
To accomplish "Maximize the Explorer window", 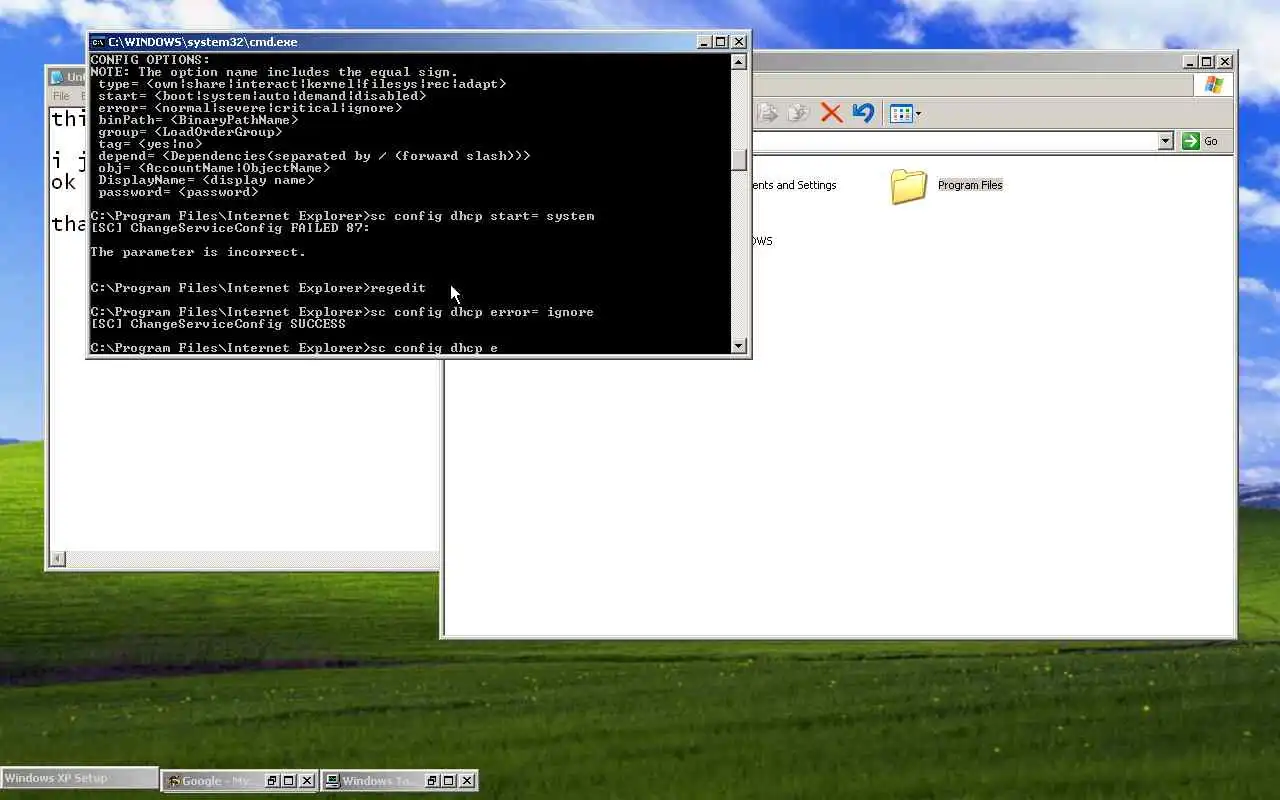I will 1207,62.
